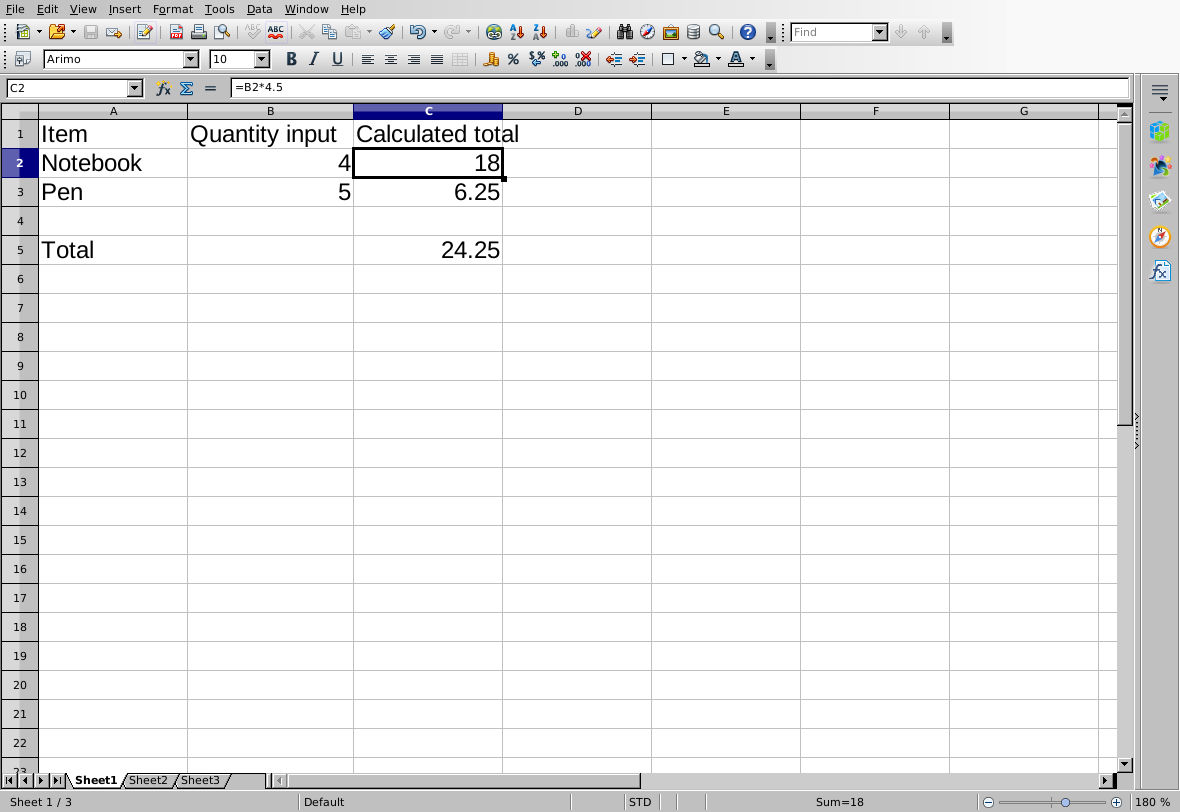Open the Gallery picture icon
Image resolution: width=1180 pixels, height=812 pixels.
671,32
